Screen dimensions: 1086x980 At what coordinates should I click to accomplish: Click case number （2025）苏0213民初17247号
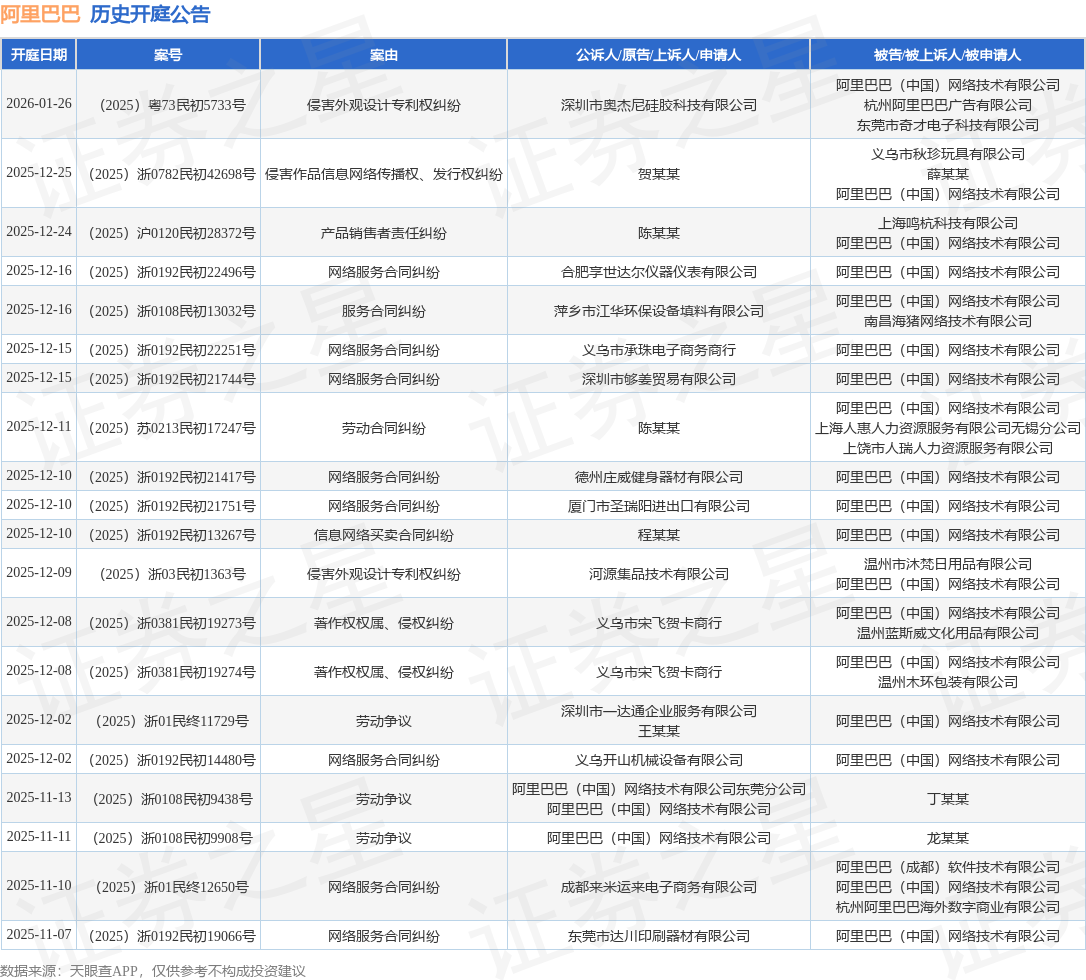[168, 429]
